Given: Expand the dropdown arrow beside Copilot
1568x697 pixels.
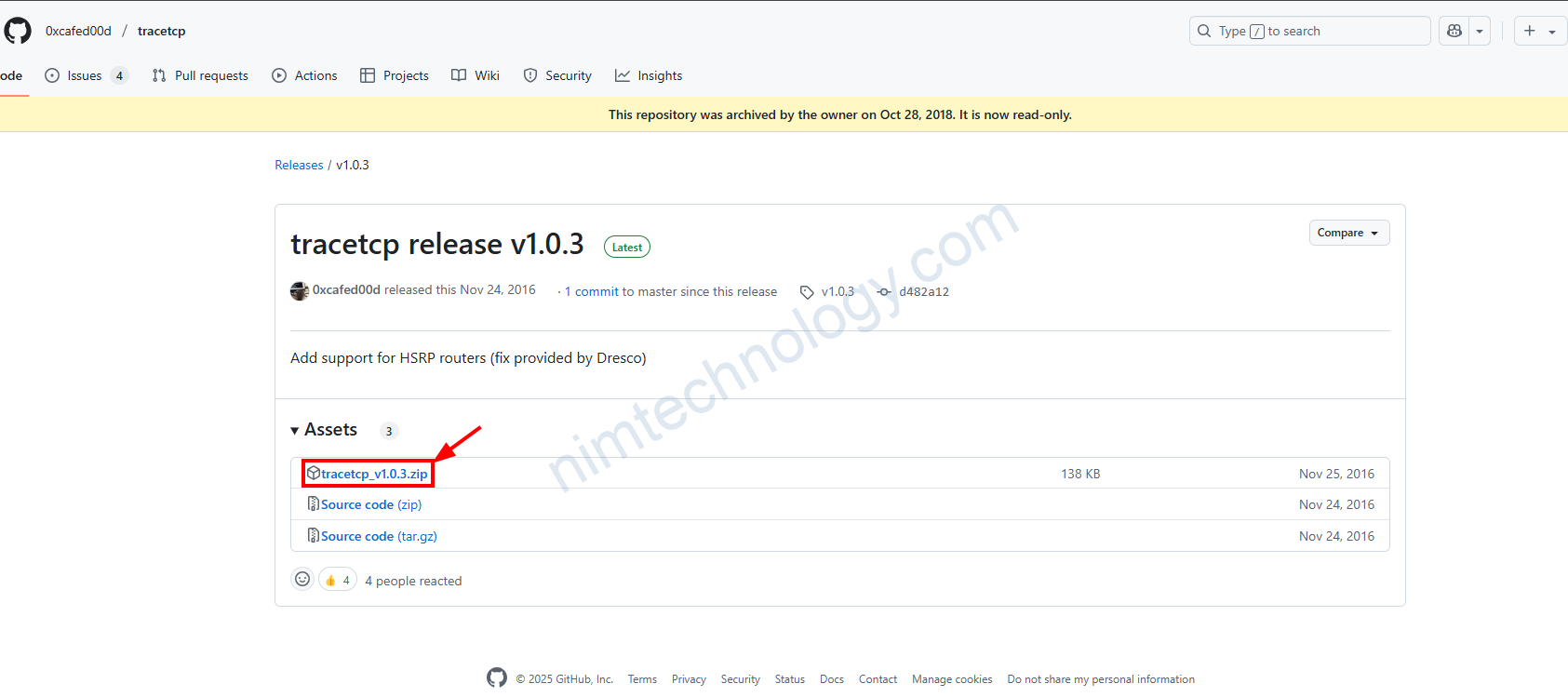Looking at the screenshot, I should coord(1480,31).
